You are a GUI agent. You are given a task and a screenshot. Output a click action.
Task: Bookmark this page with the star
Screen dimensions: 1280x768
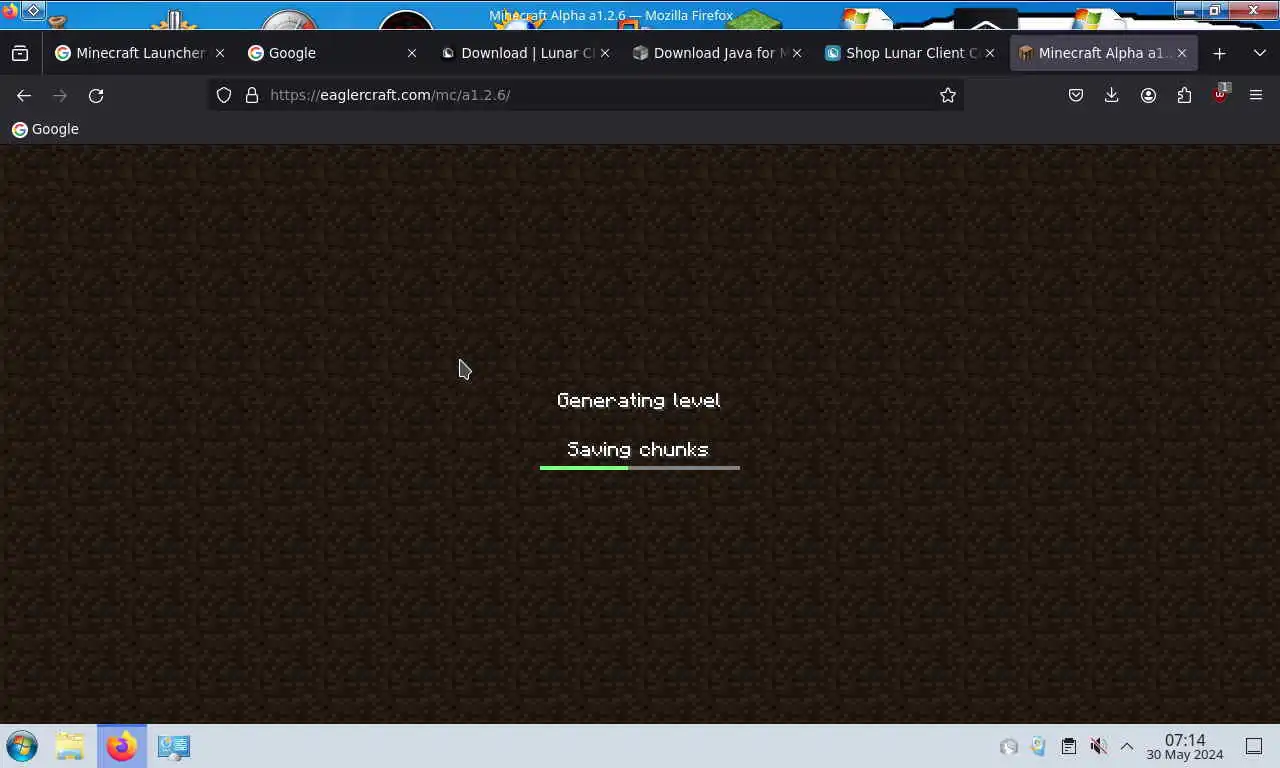pyautogui.click(x=948, y=95)
